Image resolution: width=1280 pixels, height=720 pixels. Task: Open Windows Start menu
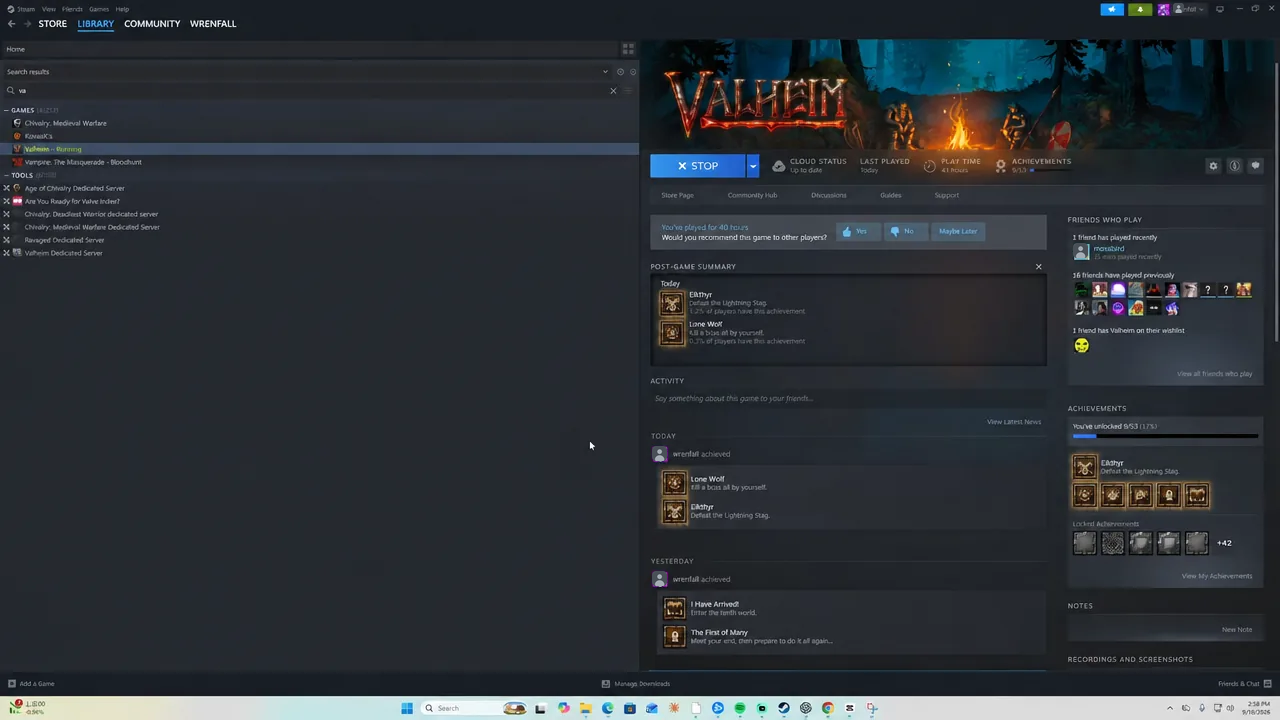click(x=407, y=708)
